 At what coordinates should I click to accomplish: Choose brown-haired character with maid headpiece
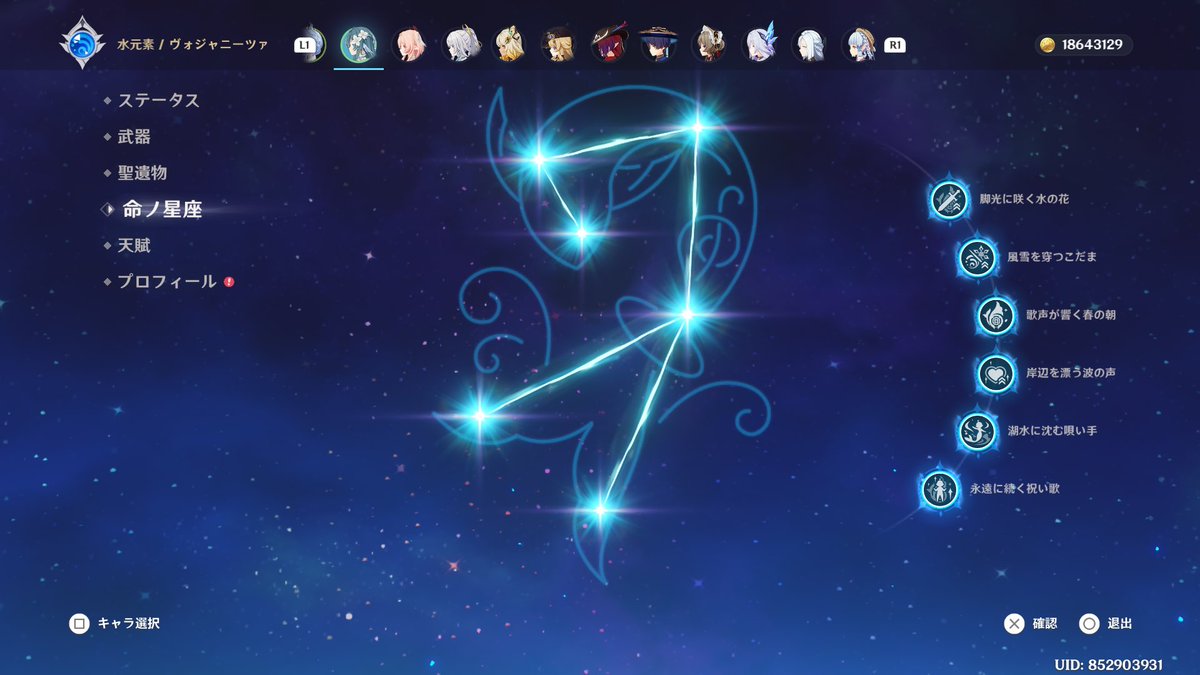pos(708,44)
